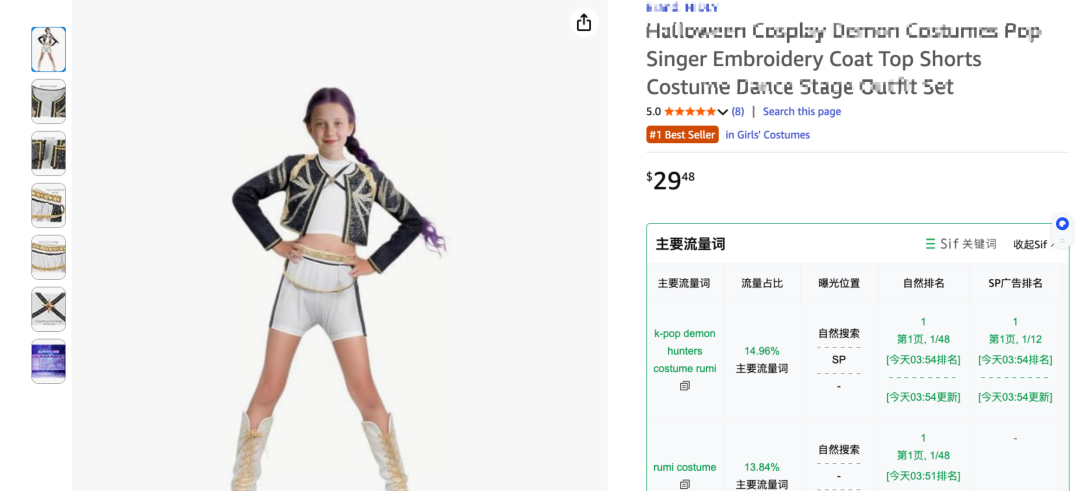This screenshot has height=491, width=1080.
Task: Click the 第1页, 1/12 SP ad ranking
Action: 1015,339
